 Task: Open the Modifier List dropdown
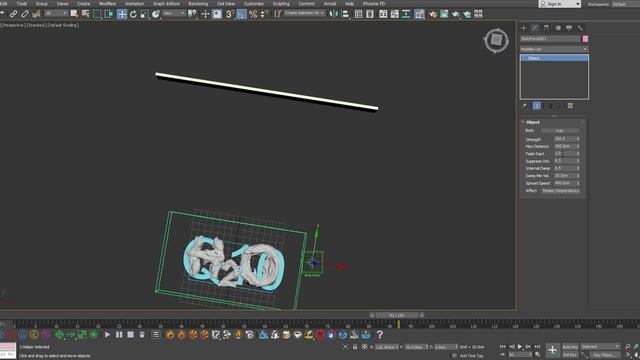pyautogui.click(x=554, y=49)
